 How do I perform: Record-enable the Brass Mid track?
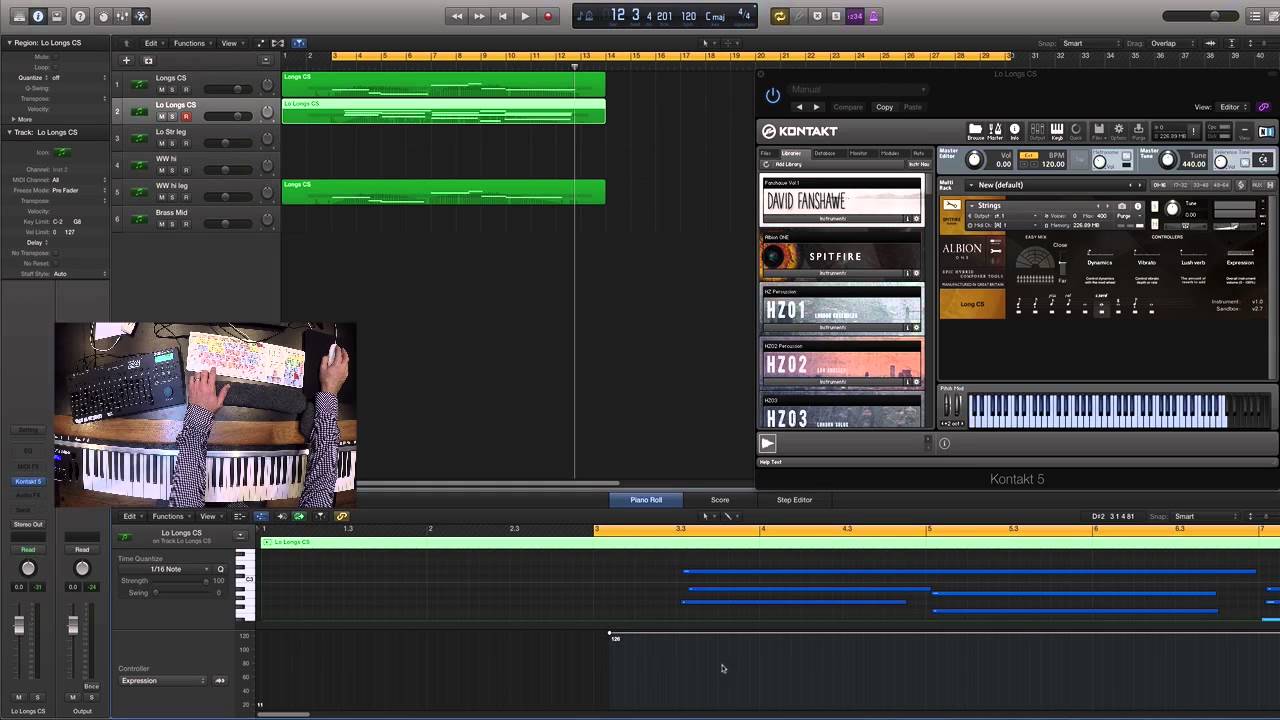[185, 224]
